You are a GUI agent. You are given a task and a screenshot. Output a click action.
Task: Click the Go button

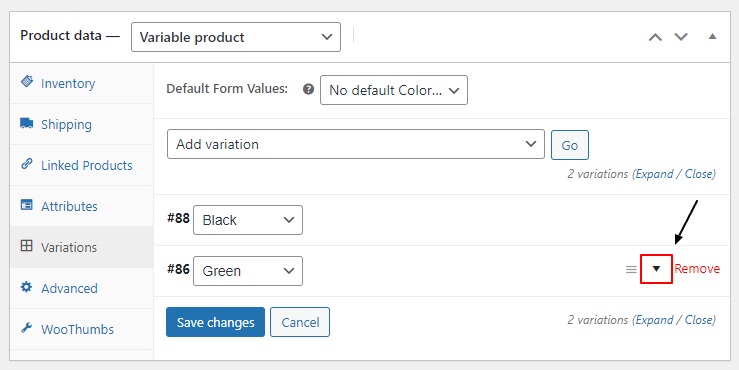570,145
